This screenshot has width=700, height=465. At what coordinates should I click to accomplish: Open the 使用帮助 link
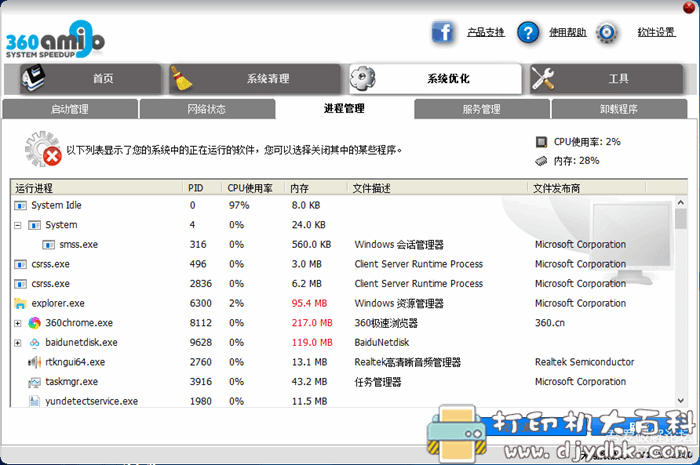click(567, 33)
